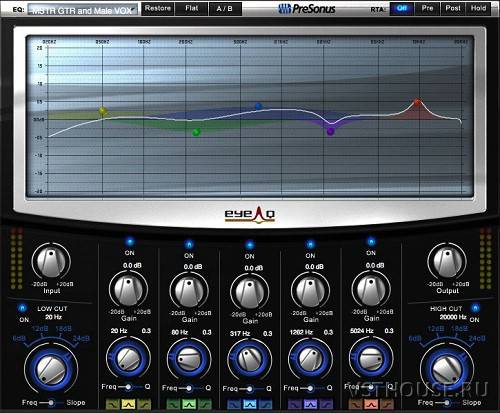Click the purple band node on EQ graph

tap(330, 131)
